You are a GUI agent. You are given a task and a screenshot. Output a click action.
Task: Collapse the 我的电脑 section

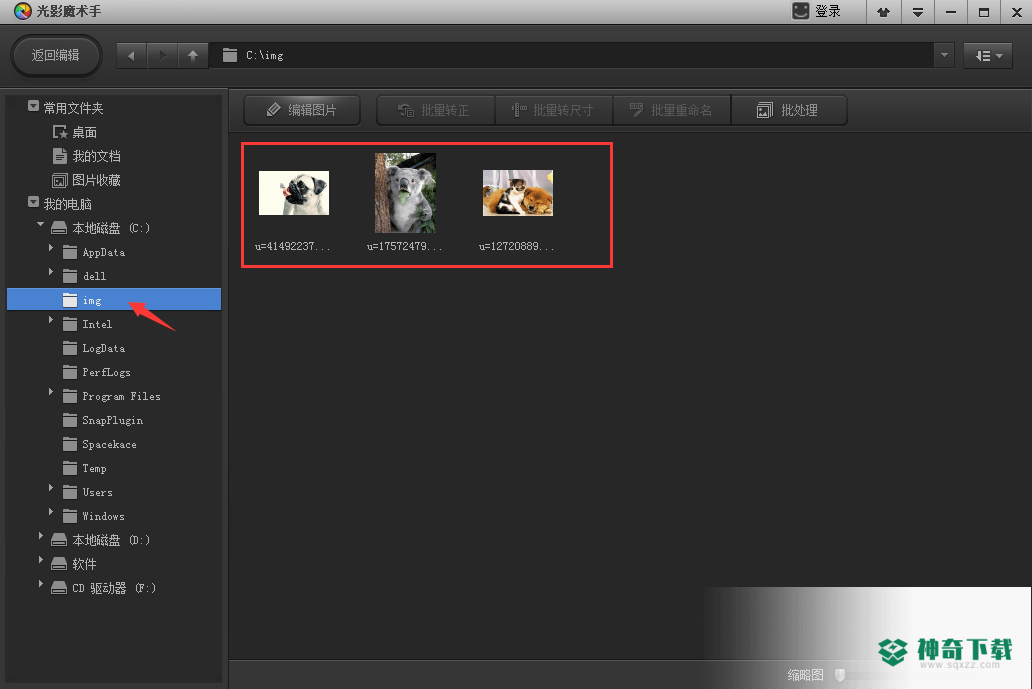click(34, 202)
